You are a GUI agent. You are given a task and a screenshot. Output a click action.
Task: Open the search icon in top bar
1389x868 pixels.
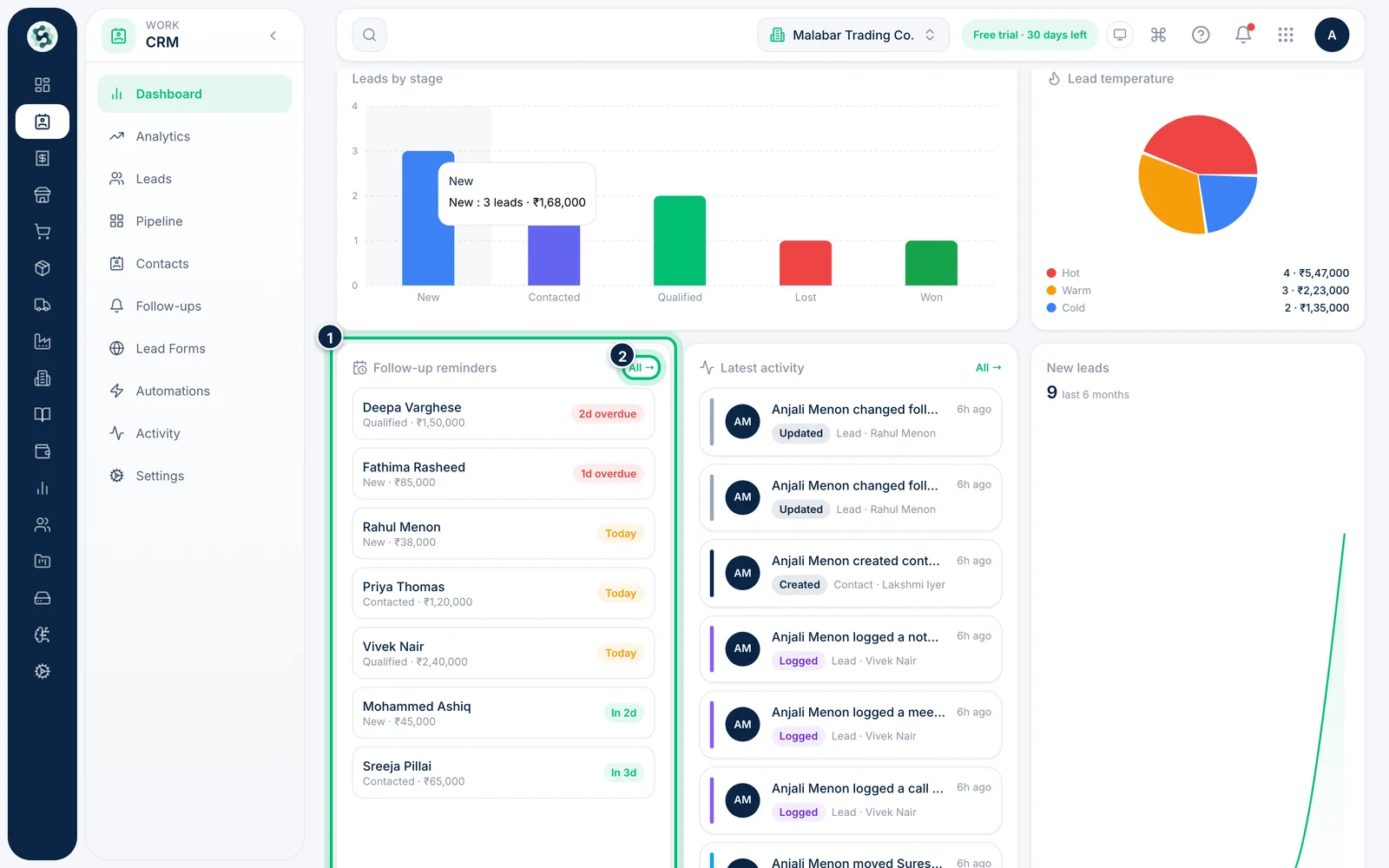(369, 35)
